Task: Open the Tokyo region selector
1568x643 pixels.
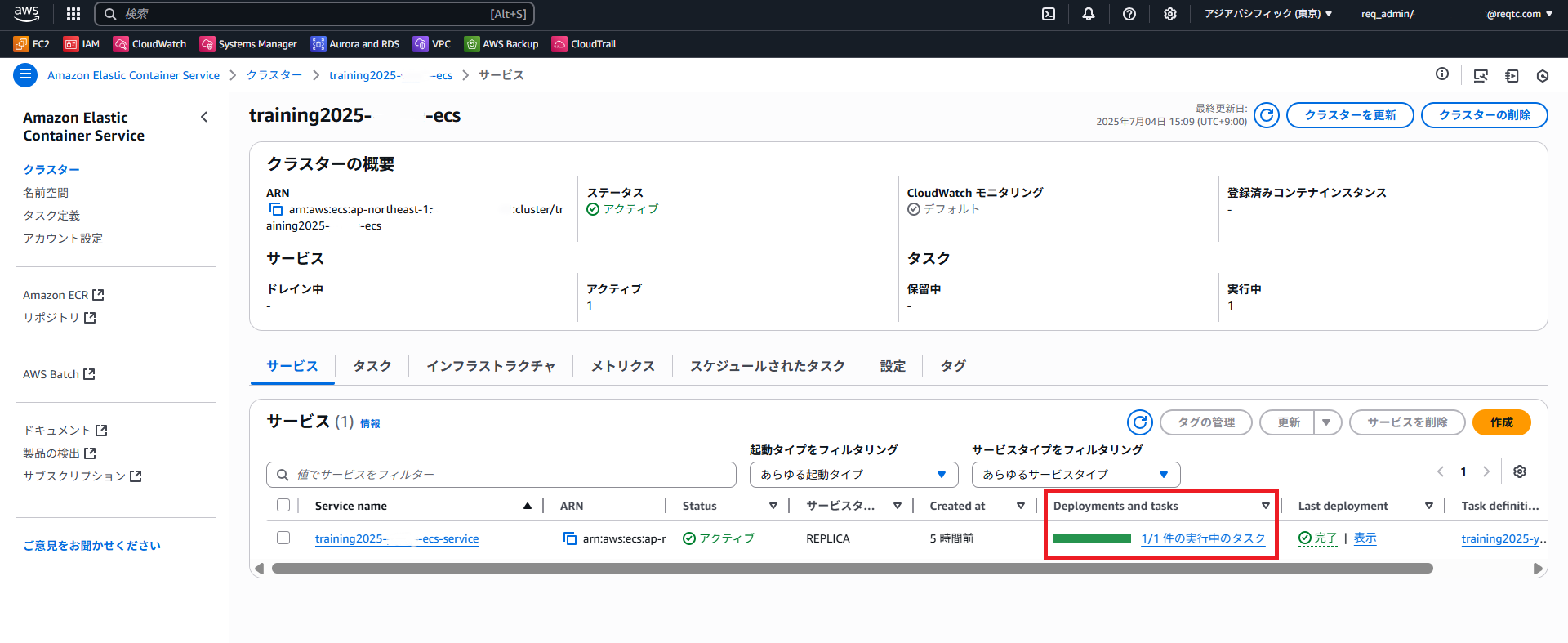Action: pos(1268,14)
